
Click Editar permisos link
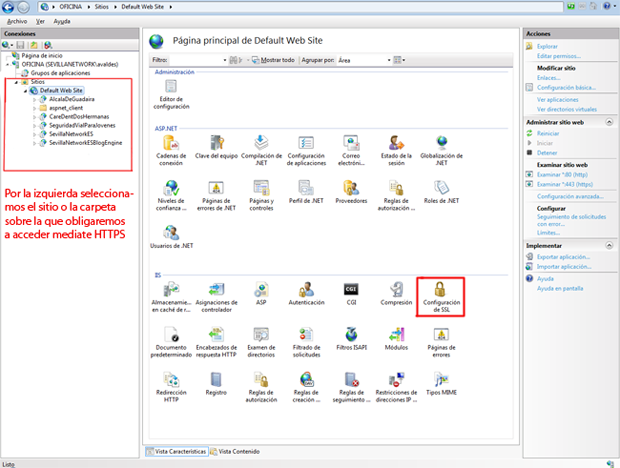[x=558, y=56]
